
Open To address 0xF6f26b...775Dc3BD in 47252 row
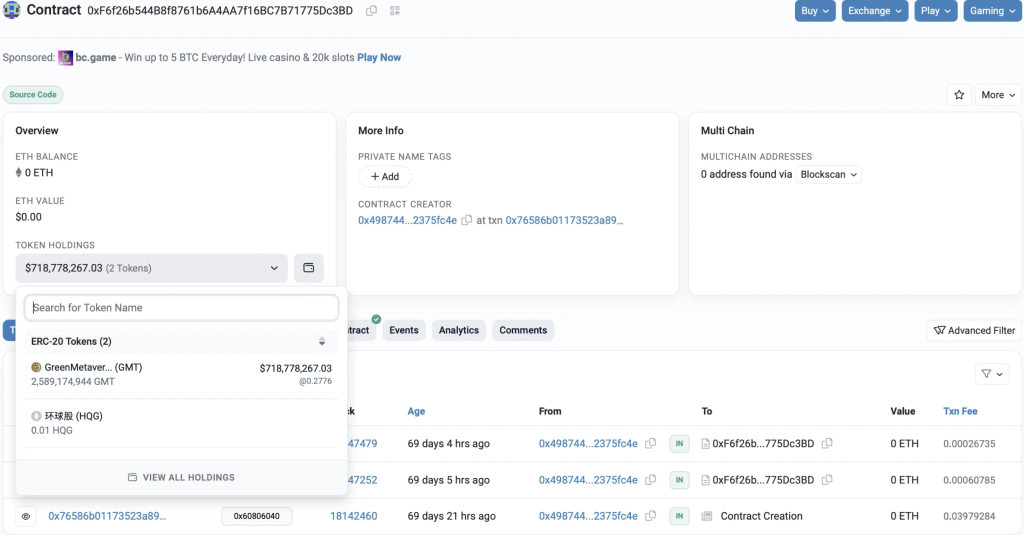click(x=763, y=480)
